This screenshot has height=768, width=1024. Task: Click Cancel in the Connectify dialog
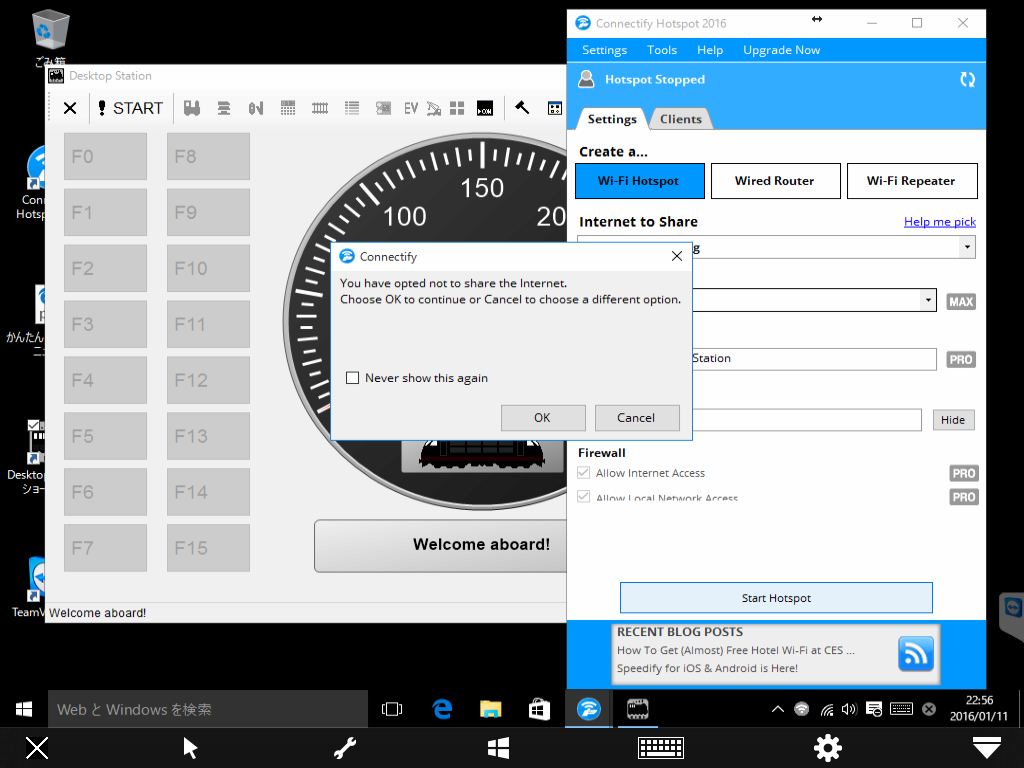tap(637, 417)
